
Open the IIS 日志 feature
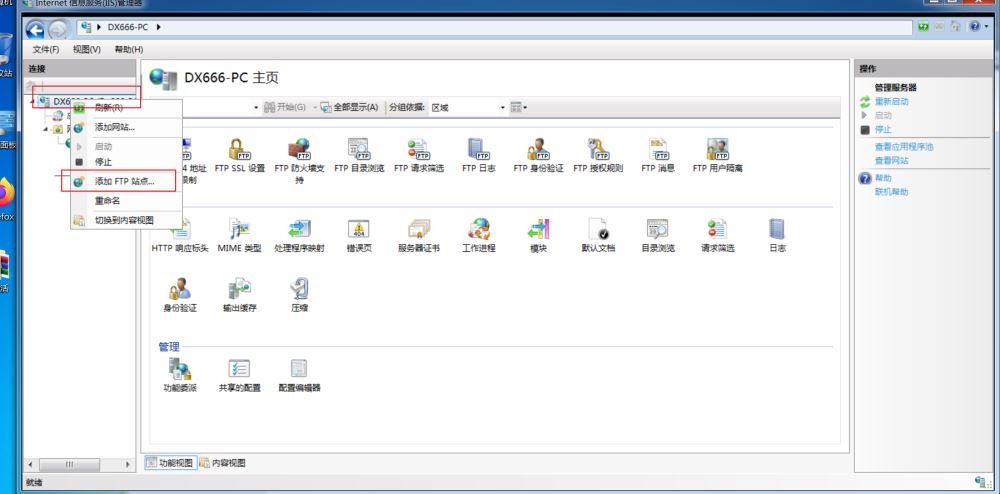[777, 235]
